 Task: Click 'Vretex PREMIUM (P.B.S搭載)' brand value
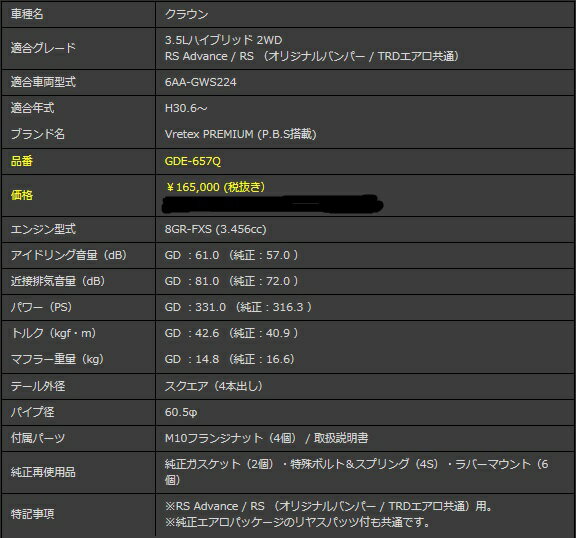point(241,134)
